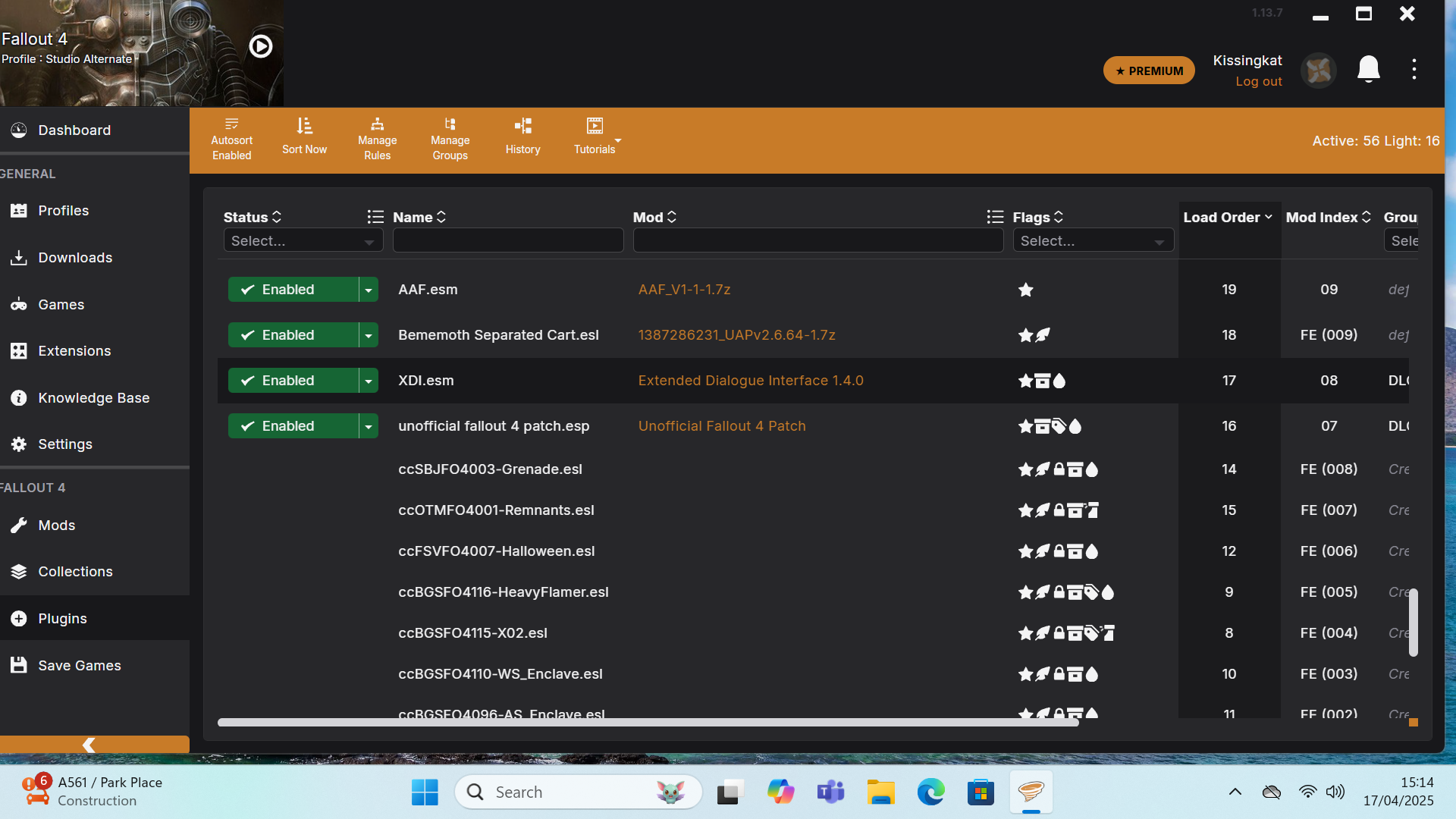Open status dropdown arrow for AAF.esm
Viewport: 1456px width, 819px height.
tap(369, 290)
